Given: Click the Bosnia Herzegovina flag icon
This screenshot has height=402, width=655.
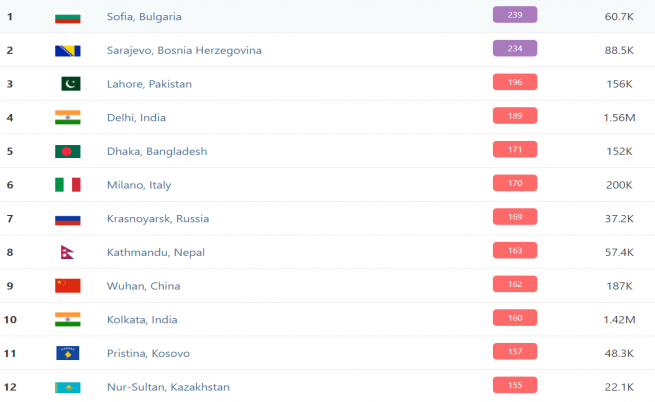Looking at the screenshot, I should [68, 51].
